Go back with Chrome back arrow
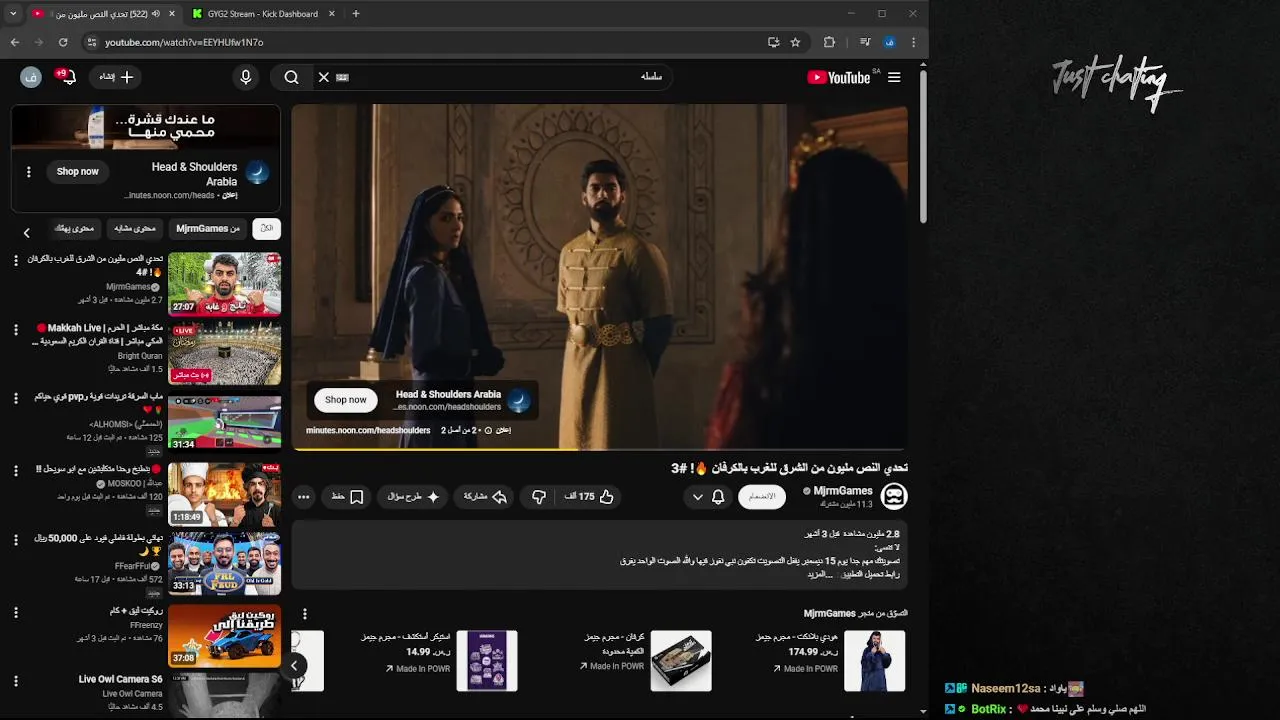The height and width of the screenshot is (720, 1280). [14, 42]
